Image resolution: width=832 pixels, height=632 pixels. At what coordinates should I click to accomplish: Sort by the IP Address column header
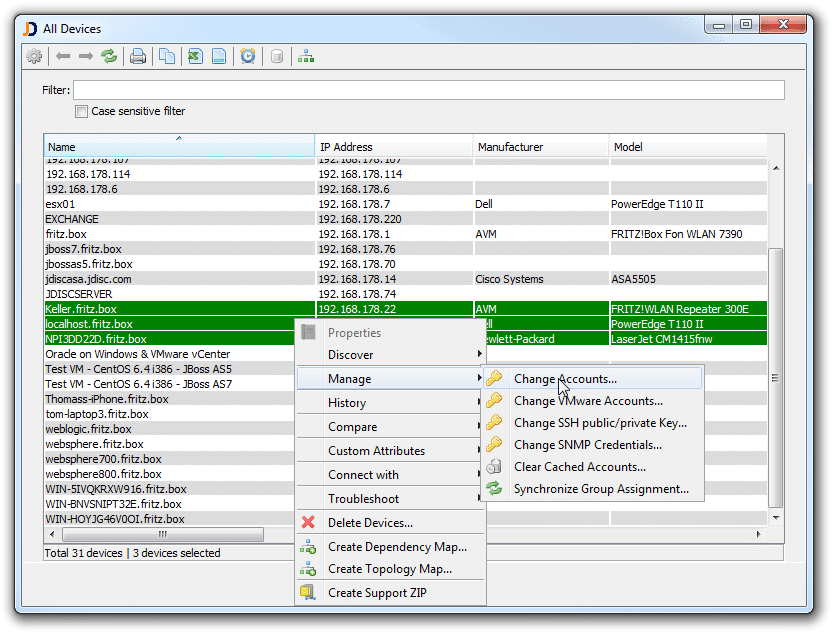coord(394,147)
